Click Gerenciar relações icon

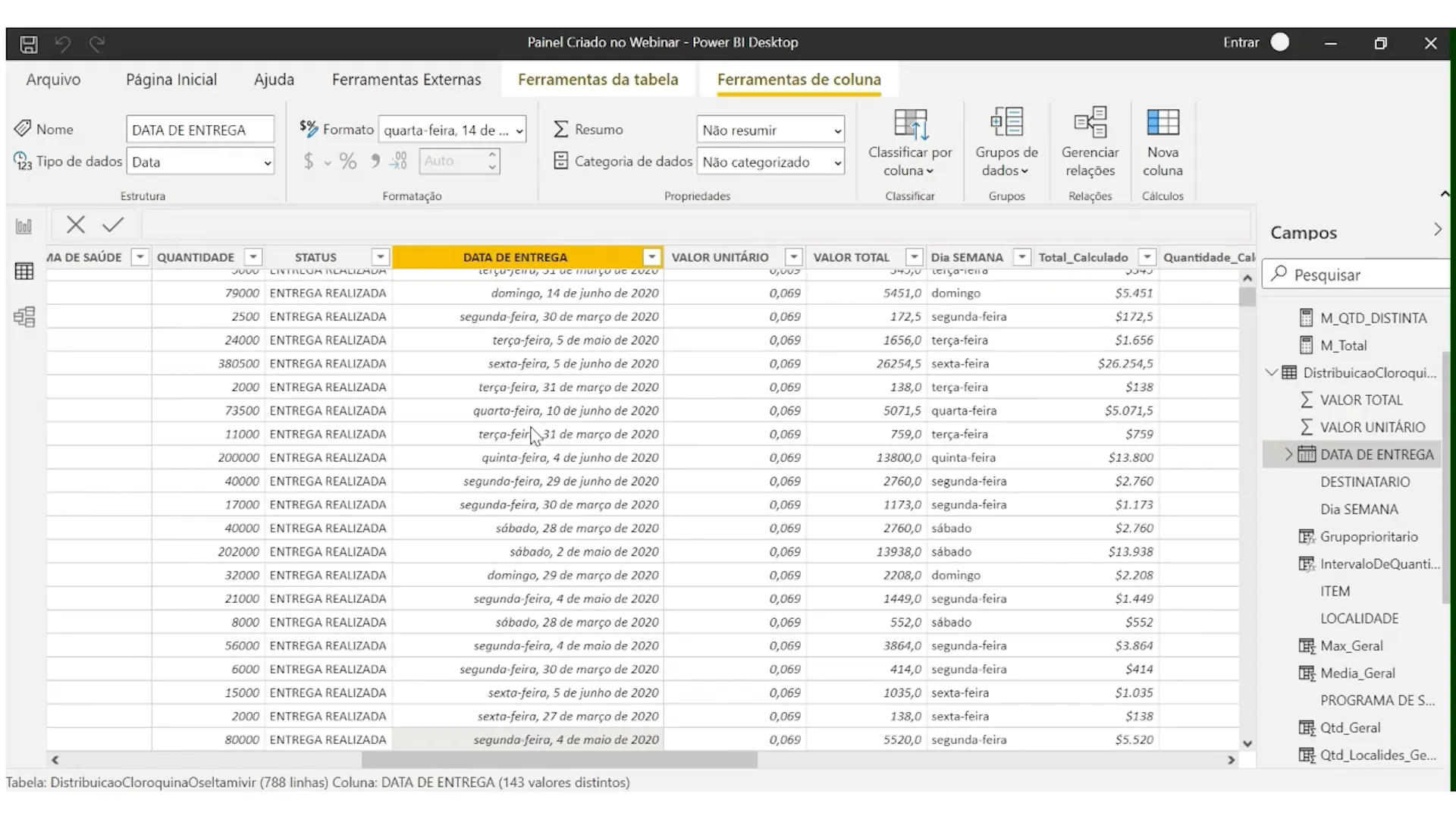(x=1090, y=124)
